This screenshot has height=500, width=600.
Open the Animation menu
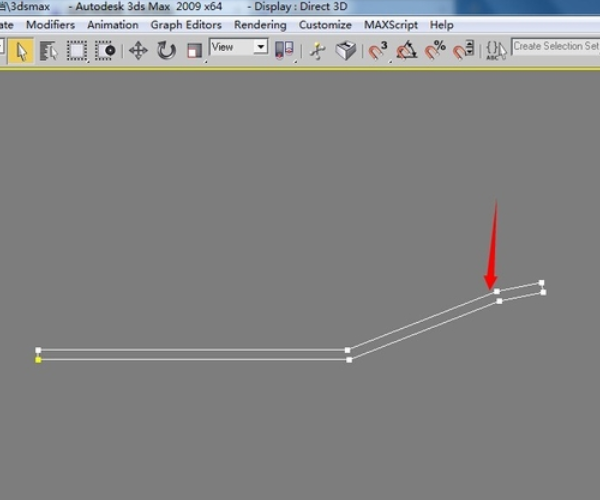[113, 25]
